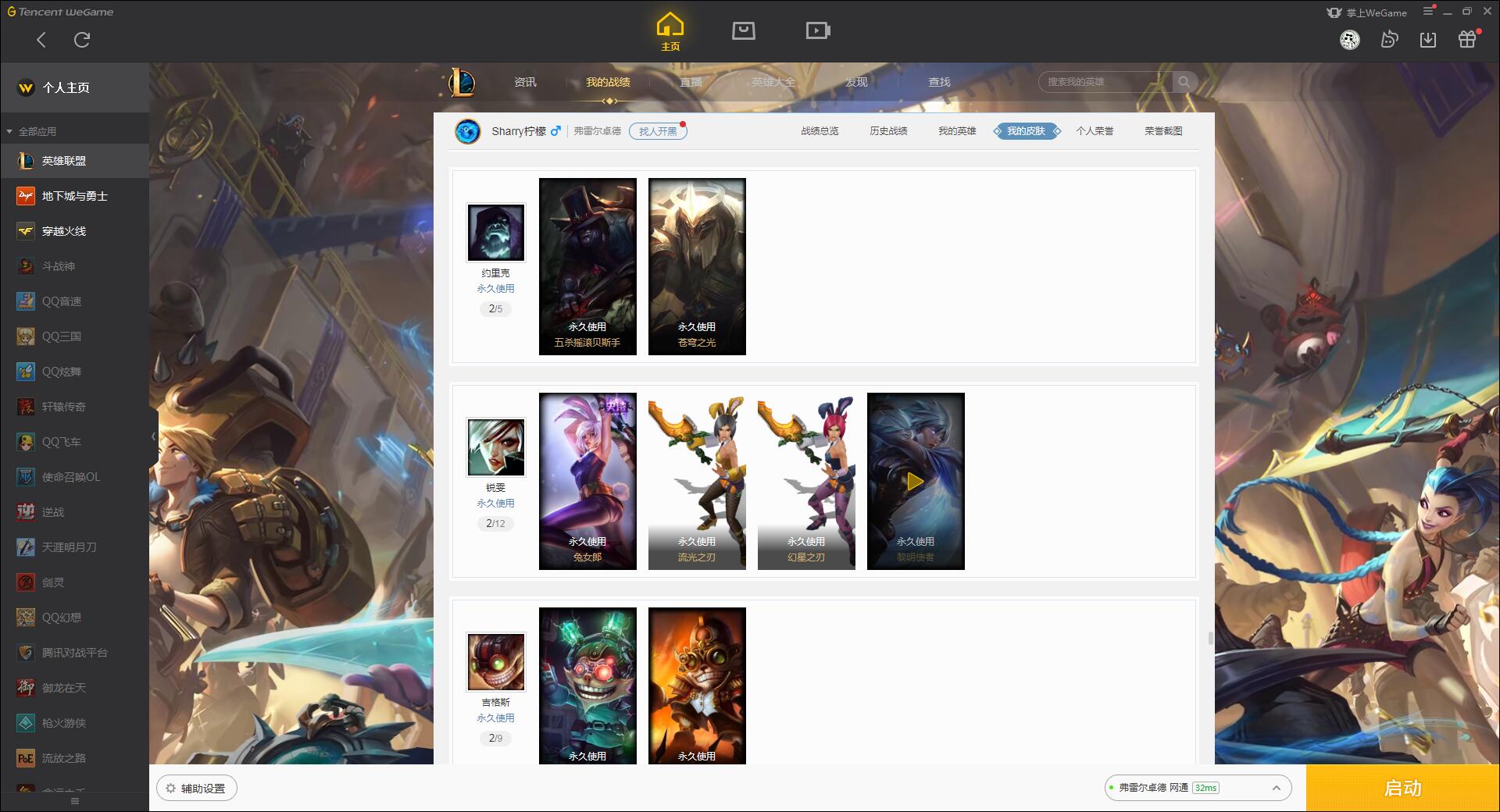
Task: Open the friends chat icon
Action: point(1389,40)
